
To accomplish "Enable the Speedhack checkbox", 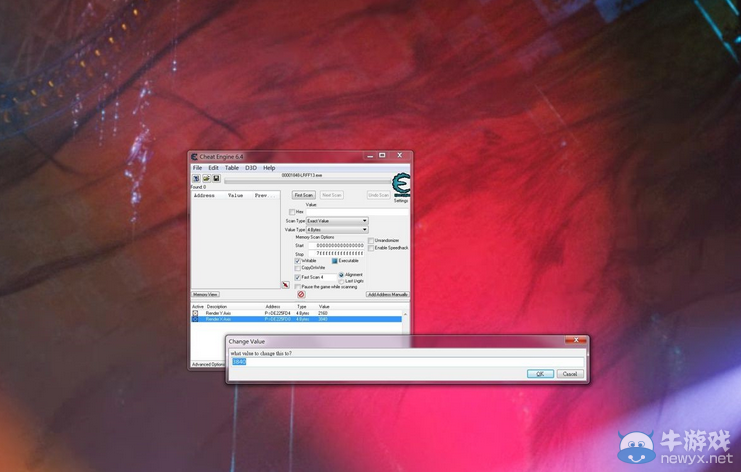I will pyautogui.click(x=371, y=248).
